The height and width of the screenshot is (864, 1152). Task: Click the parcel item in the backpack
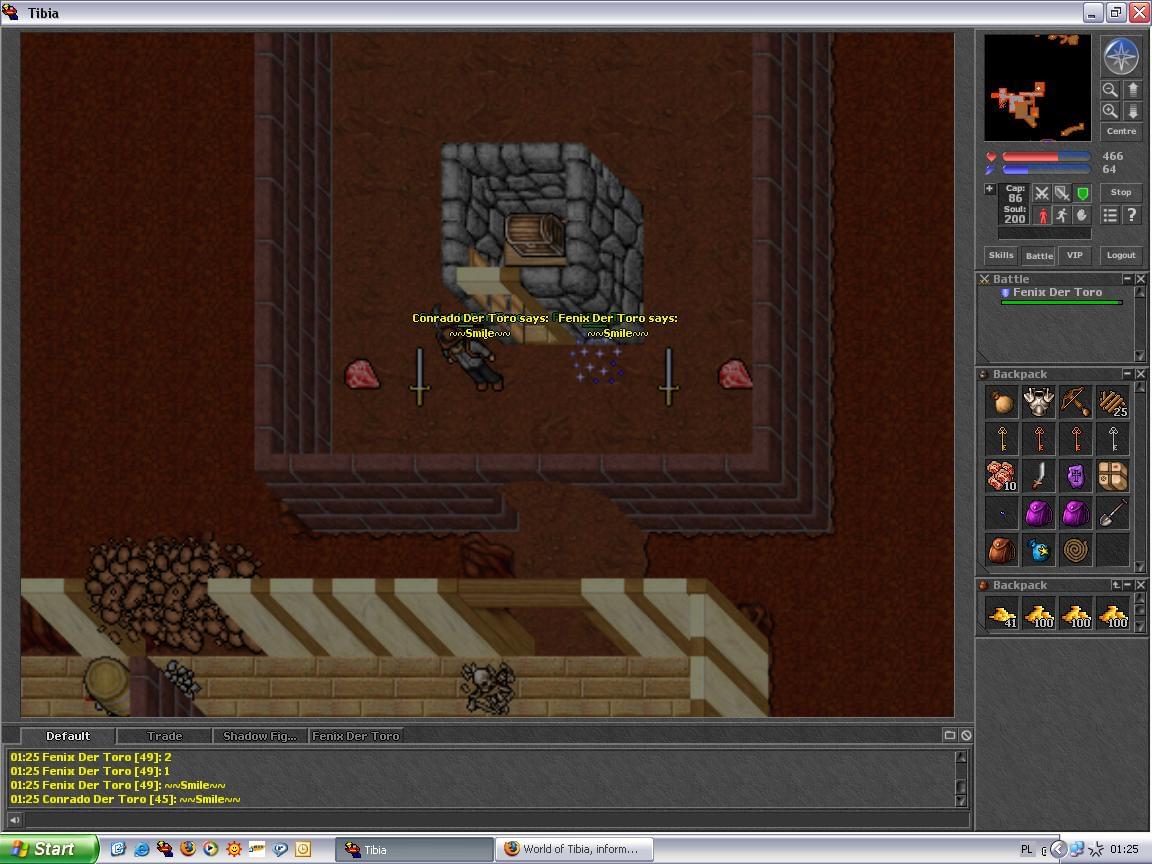[x=1112, y=475]
